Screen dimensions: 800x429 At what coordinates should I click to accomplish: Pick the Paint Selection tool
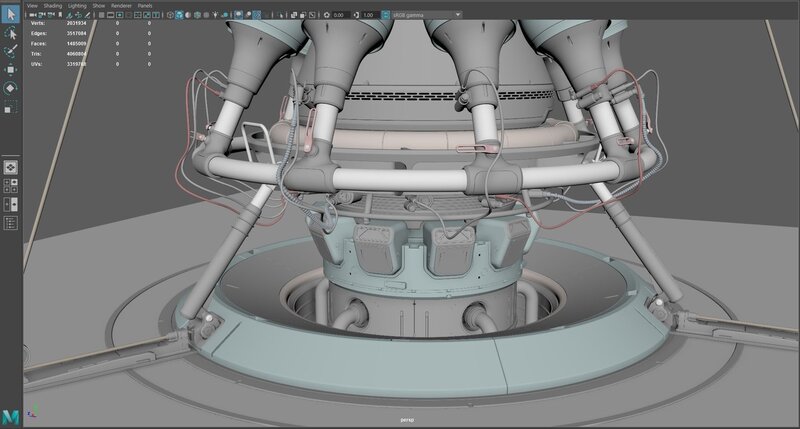pos(11,51)
